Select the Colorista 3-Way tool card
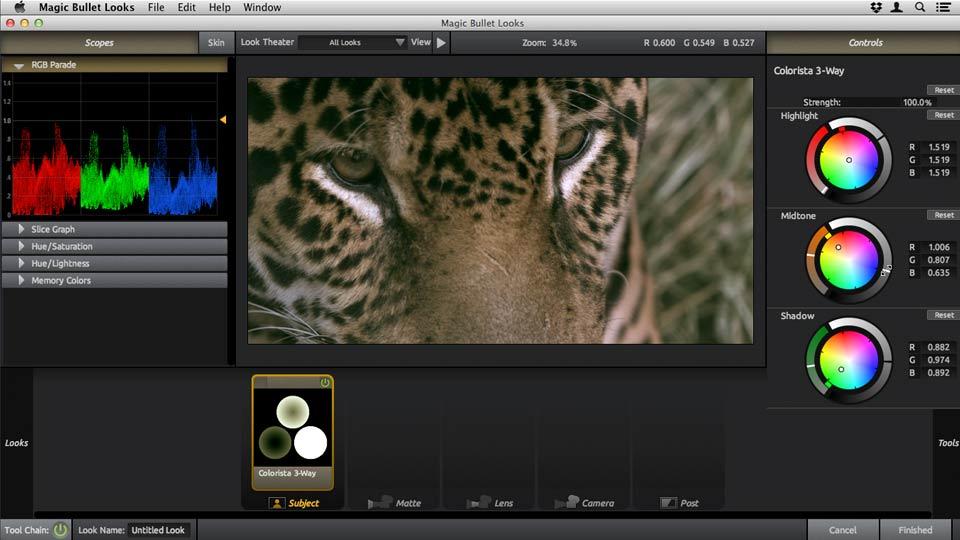This screenshot has width=960, height=540. [293, 432]
